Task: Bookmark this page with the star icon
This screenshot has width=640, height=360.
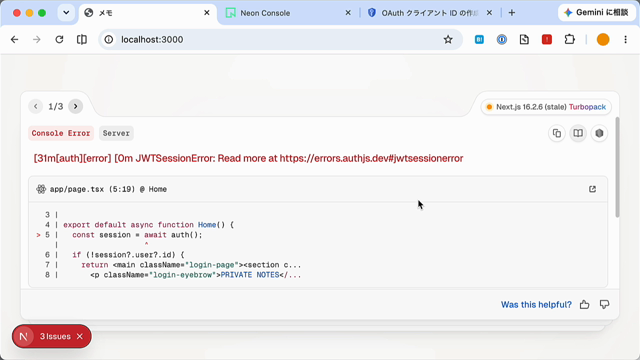Action: point(448,40)
